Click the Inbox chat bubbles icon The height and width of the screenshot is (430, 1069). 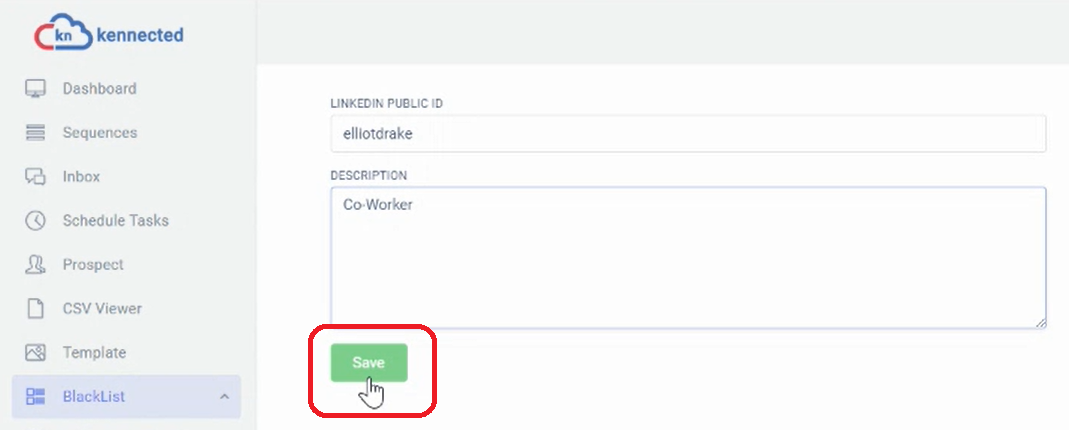[35, 176]
